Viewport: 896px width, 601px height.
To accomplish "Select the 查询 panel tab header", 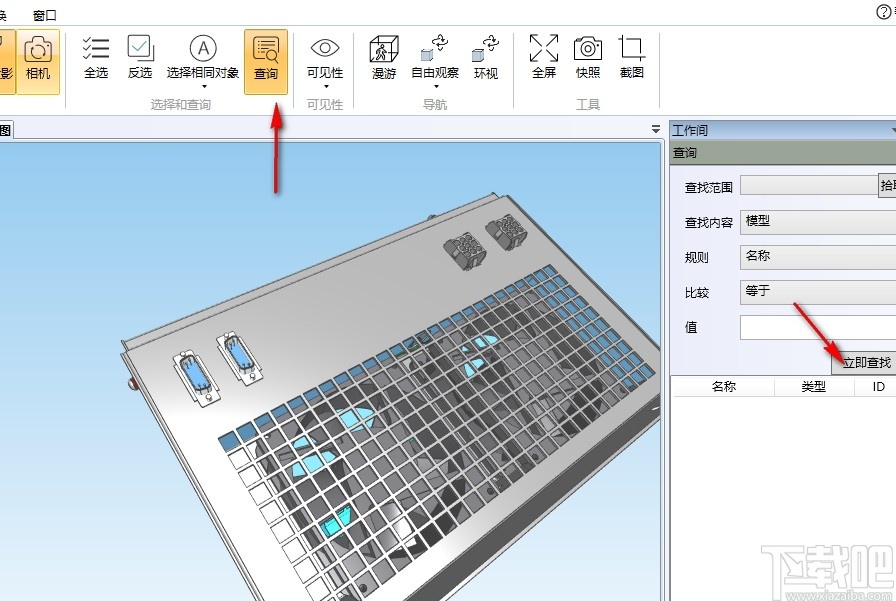I will click(x=683, y=152).
